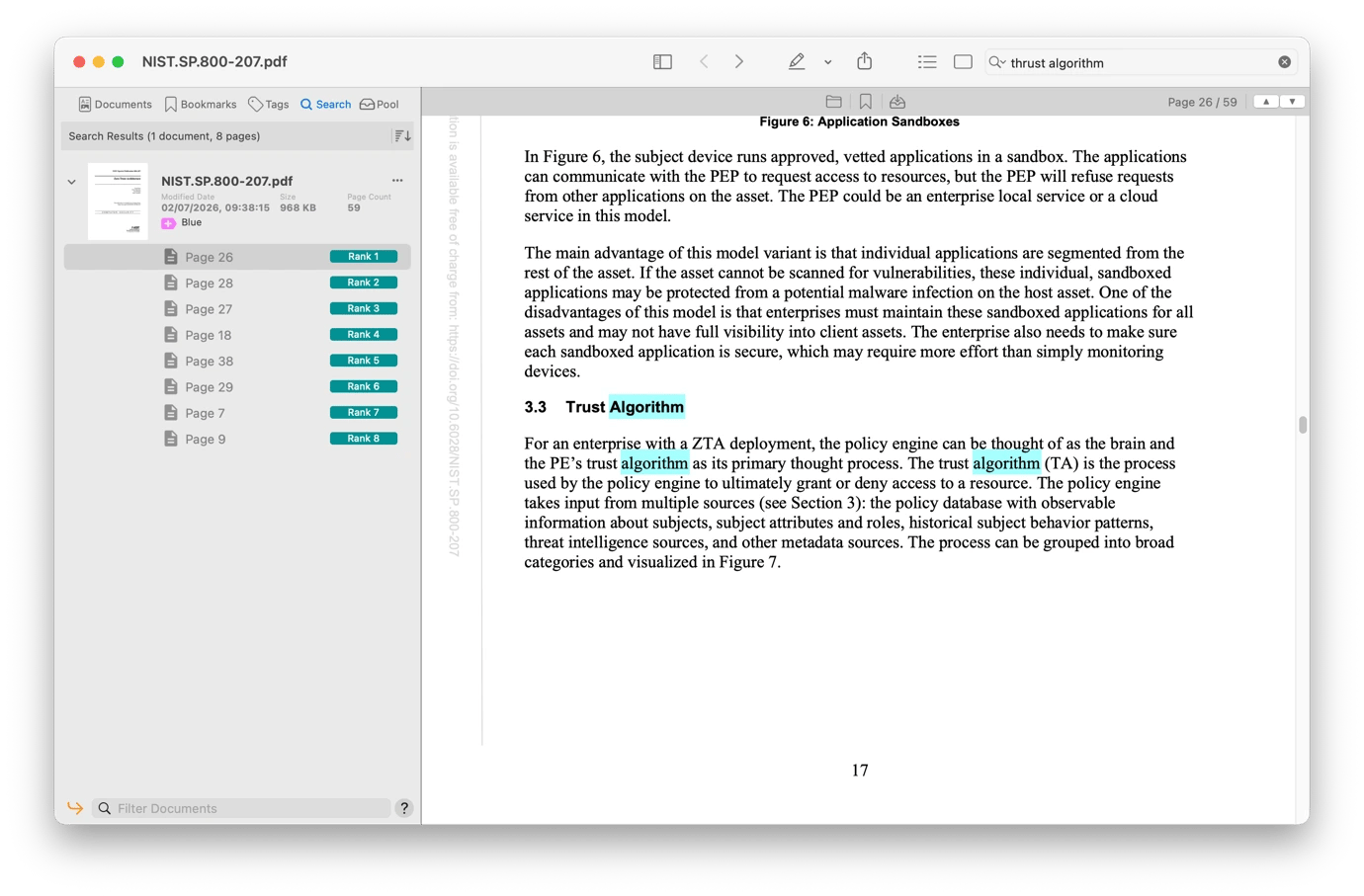Jump to previous page with up arrow
Viewport: 1364px width, 896px height.
[x=1266, y=102]
